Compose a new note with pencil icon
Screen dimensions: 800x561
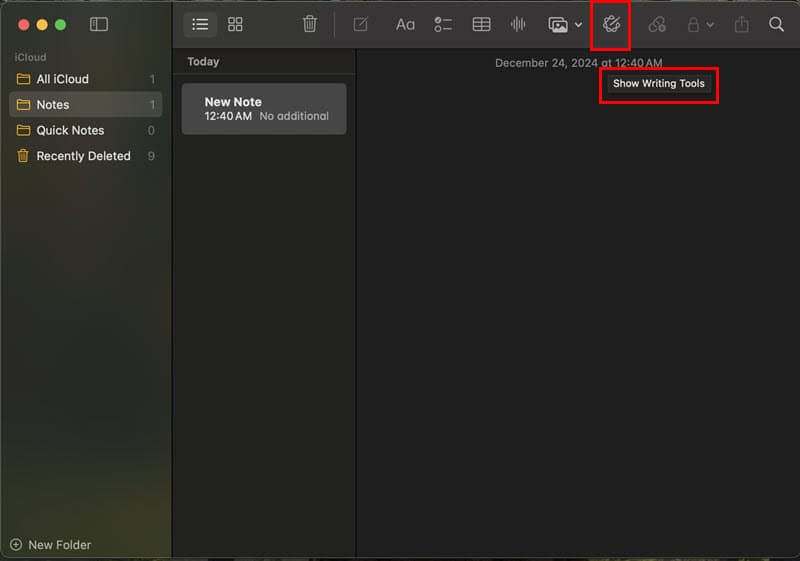click(x=360, y=24)
